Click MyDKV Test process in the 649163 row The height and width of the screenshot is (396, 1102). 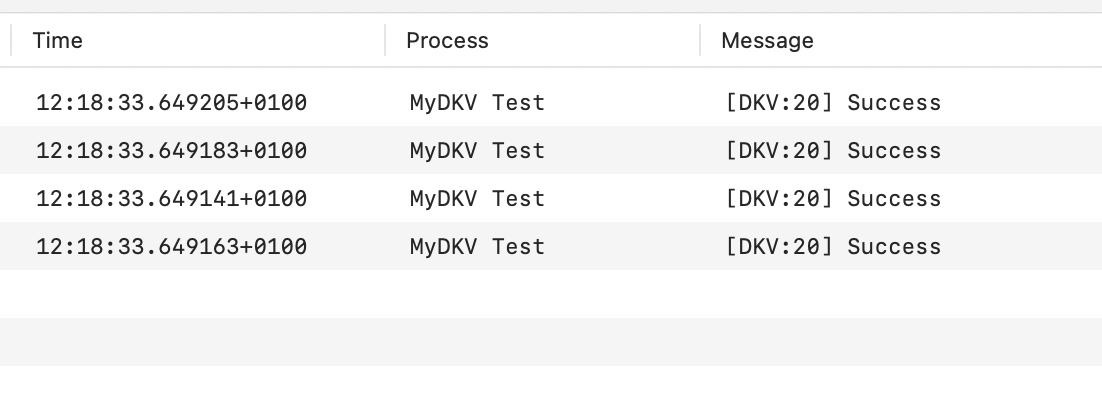[477, 246]
